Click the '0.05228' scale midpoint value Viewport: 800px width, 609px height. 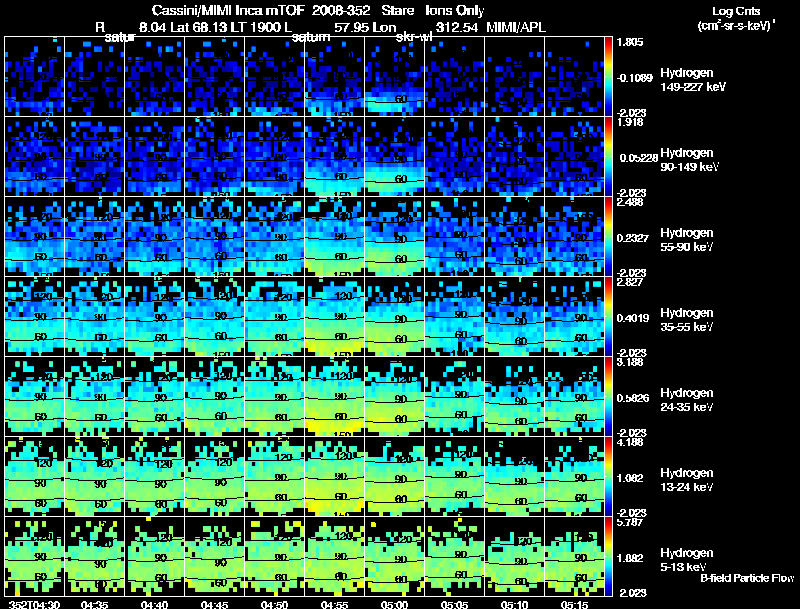[639, 158]
